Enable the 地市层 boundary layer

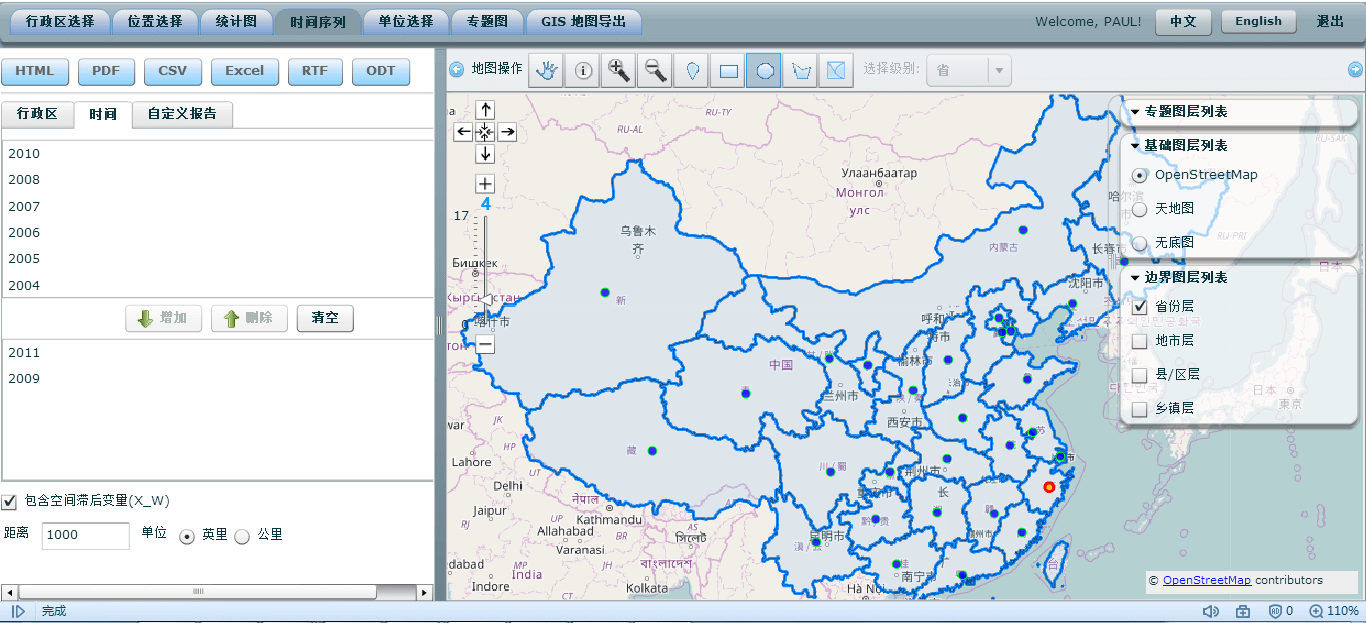tap(1139, 342)
